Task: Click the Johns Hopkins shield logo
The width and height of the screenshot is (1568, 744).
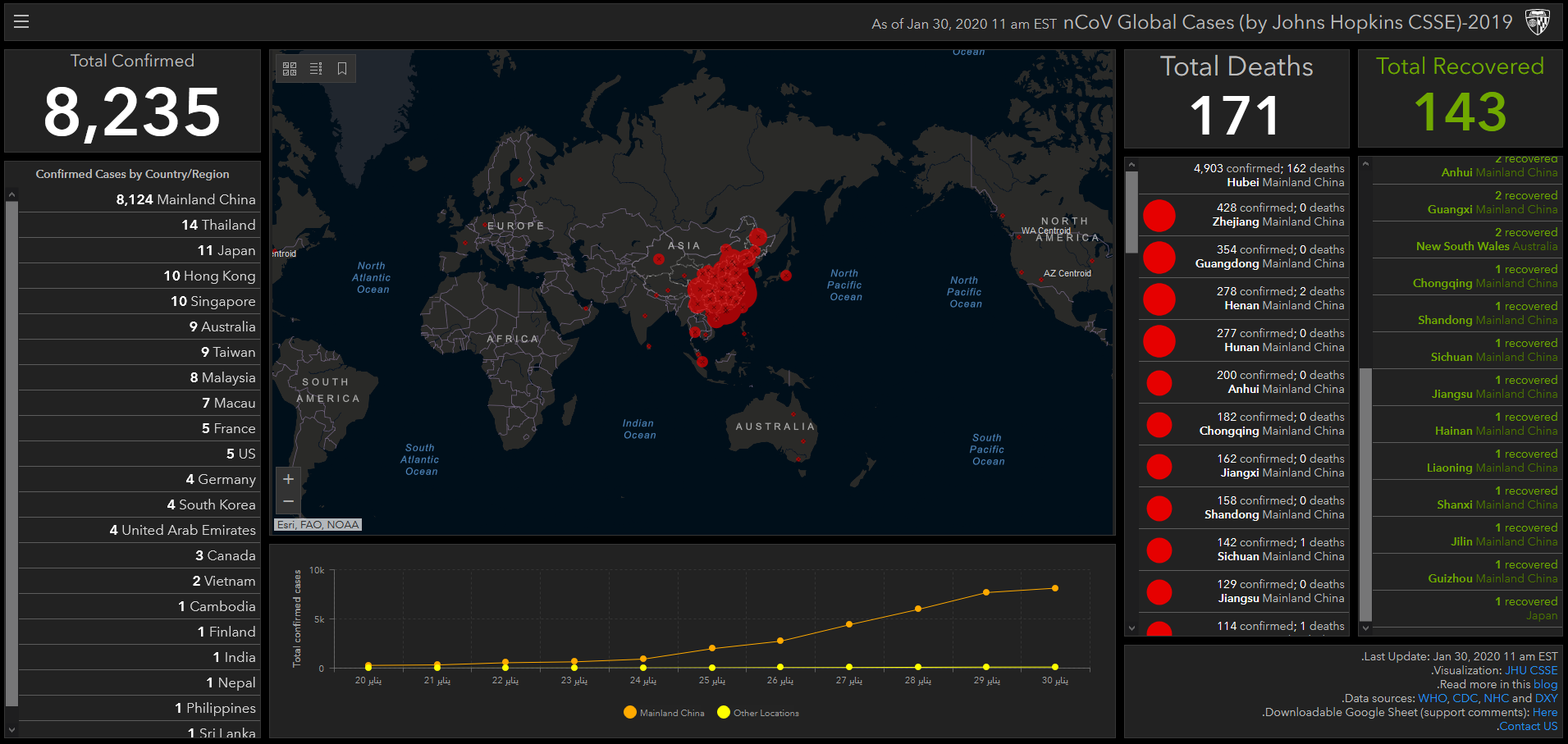Action: 1538,22
